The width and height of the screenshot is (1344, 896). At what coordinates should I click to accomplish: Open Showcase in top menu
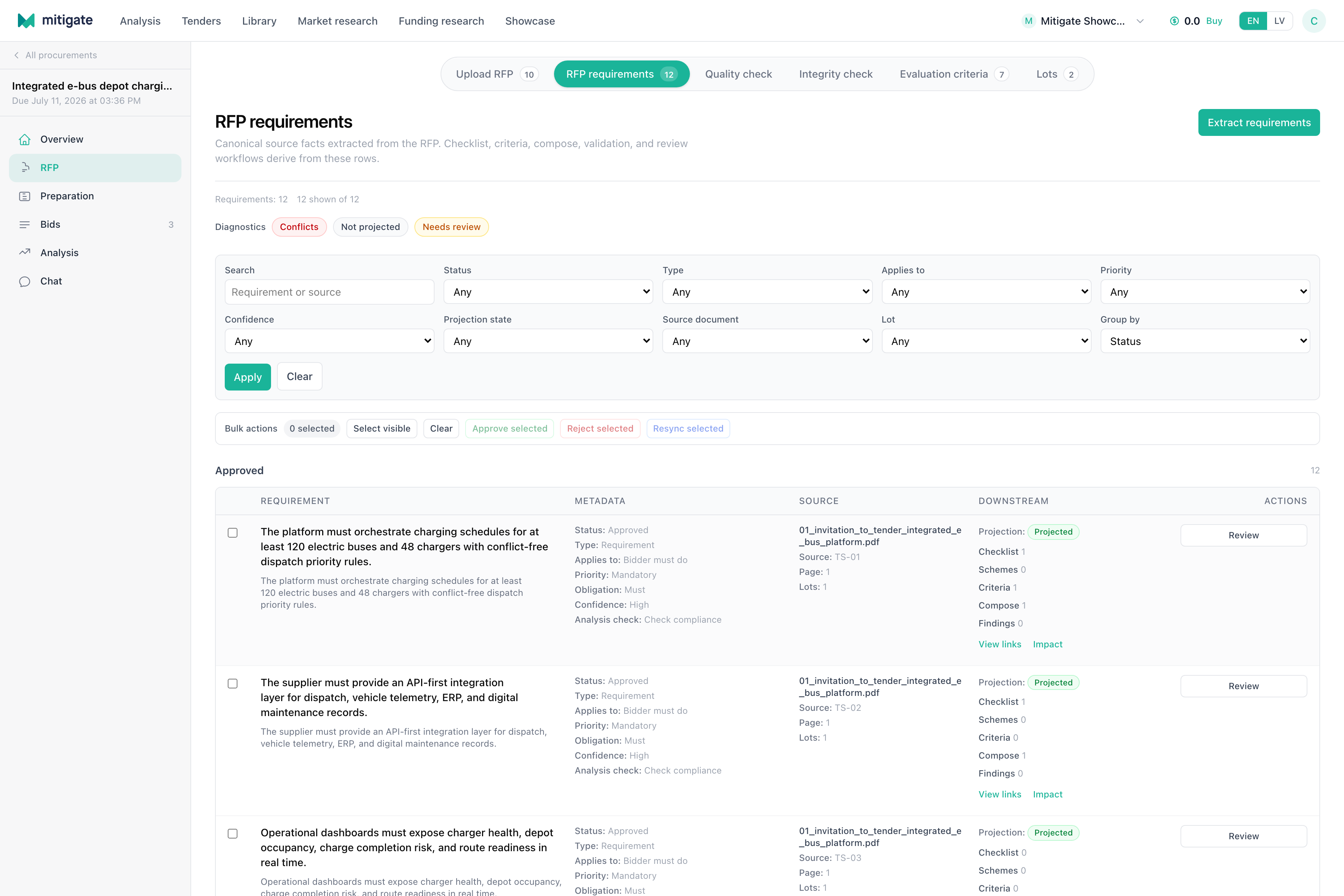pos(530,21)
